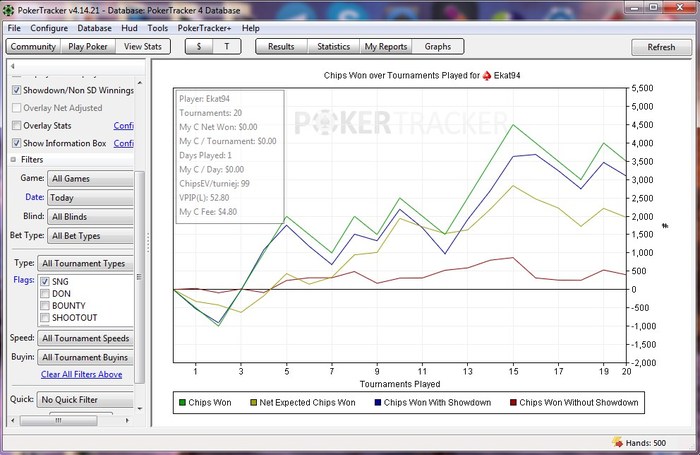This screenshot has height=455, width=700.
Task: Click the red Chips Won Without Showdown swatch
Action: coord(513,402)
